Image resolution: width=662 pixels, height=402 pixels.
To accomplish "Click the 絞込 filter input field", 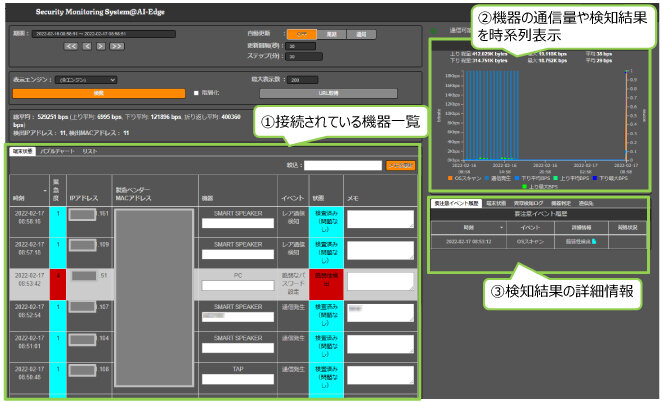I will click(343, 165).
